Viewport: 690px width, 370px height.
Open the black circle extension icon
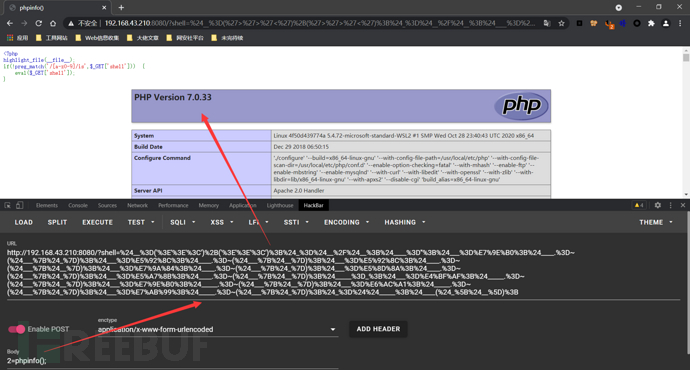click(x=637, y=23)
